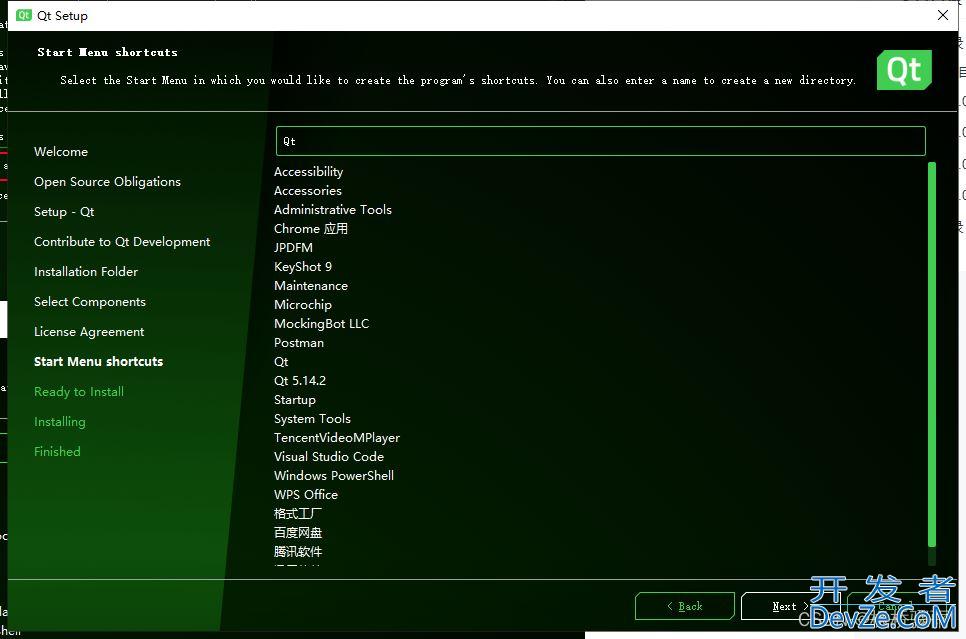Pick the 百度网盘 folder
Screen dimensions: 966x639
[x=298, y=533]
